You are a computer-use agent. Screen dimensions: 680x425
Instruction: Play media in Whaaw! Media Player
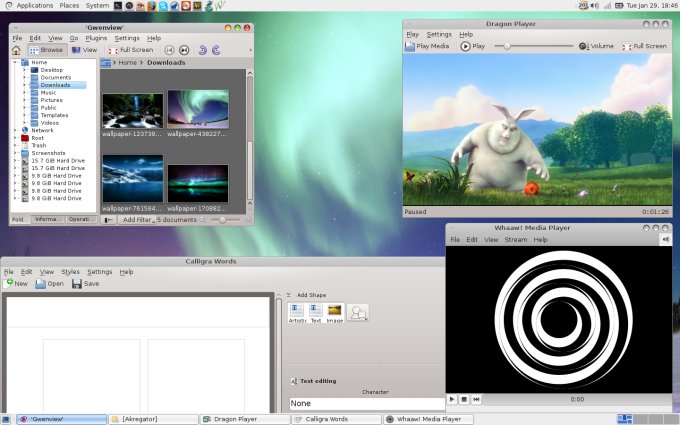click(452, 399)
